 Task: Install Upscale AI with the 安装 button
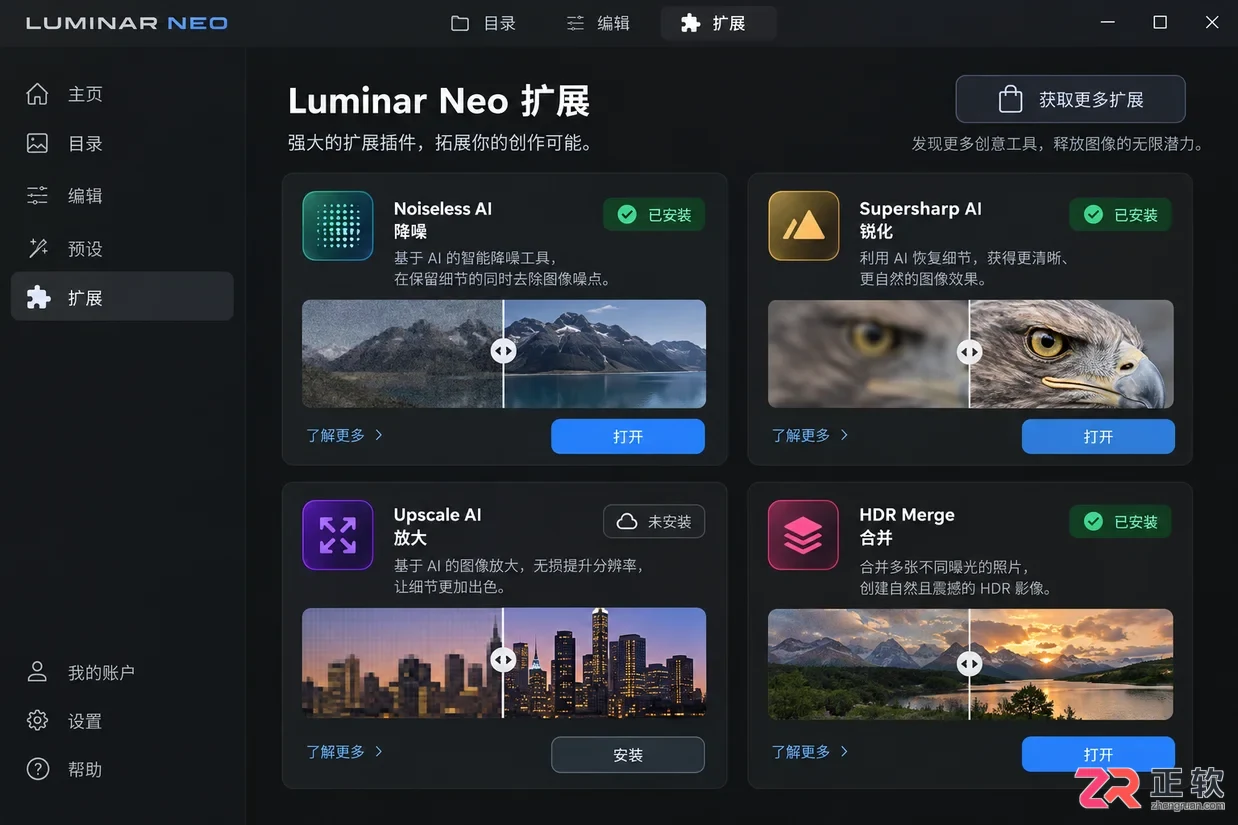[x=628, y=755]
